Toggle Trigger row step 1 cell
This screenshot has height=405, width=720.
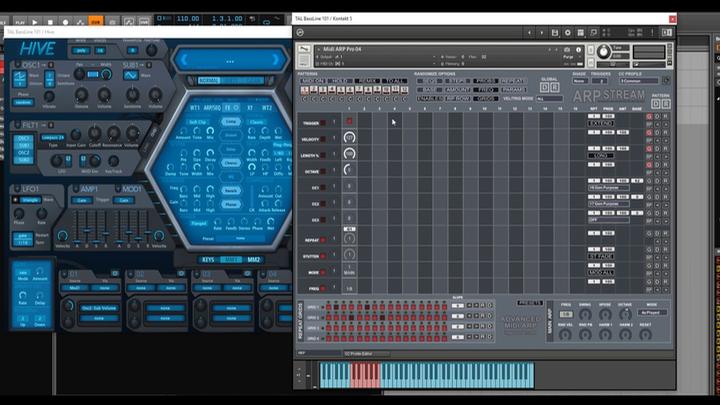pos(349,121)
